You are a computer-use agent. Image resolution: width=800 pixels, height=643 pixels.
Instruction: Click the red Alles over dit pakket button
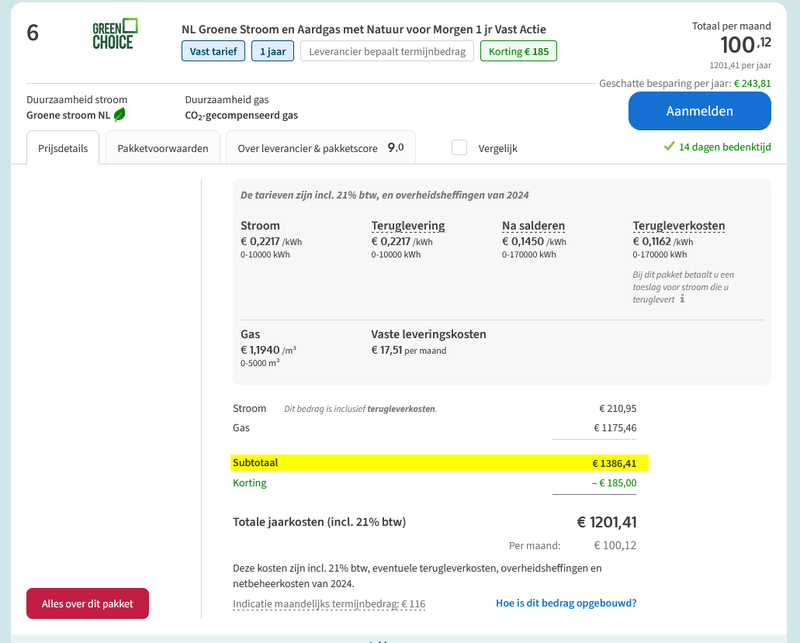88,604
